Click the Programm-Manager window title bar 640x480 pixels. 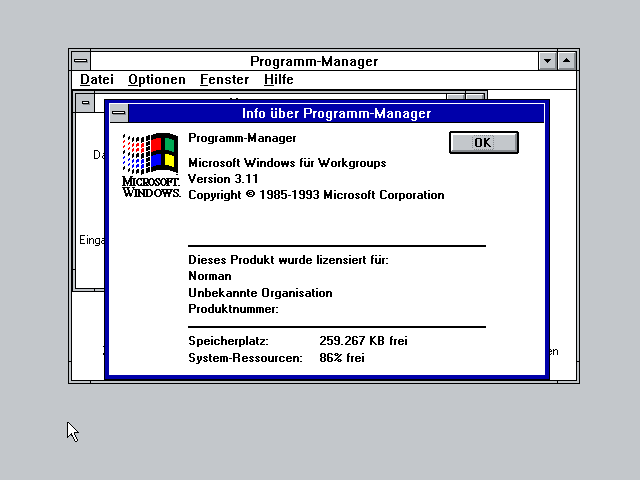pos(314,61)
